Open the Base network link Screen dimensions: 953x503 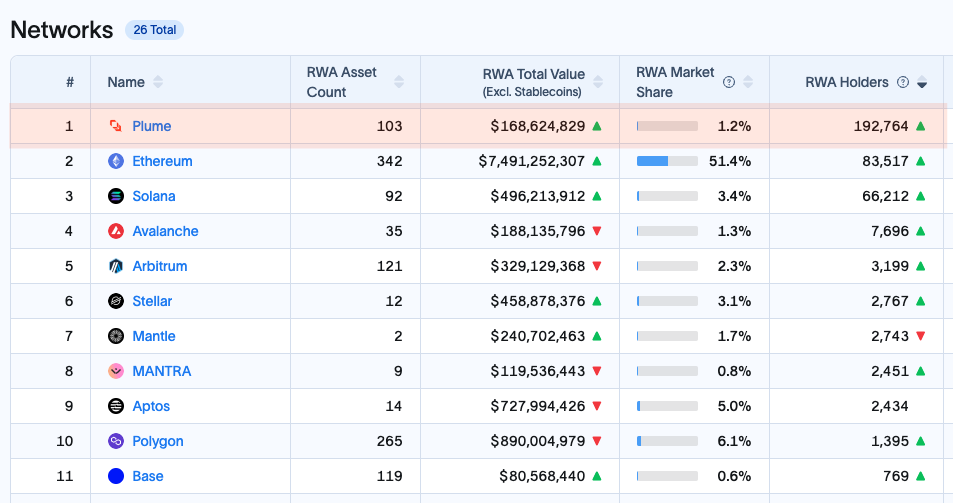tap(148, 476)
